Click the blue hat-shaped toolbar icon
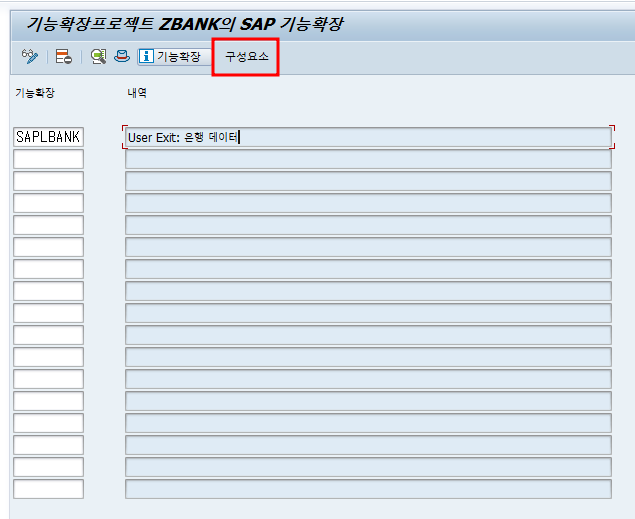This screenshot has width=635, height=519. (122, 56)
